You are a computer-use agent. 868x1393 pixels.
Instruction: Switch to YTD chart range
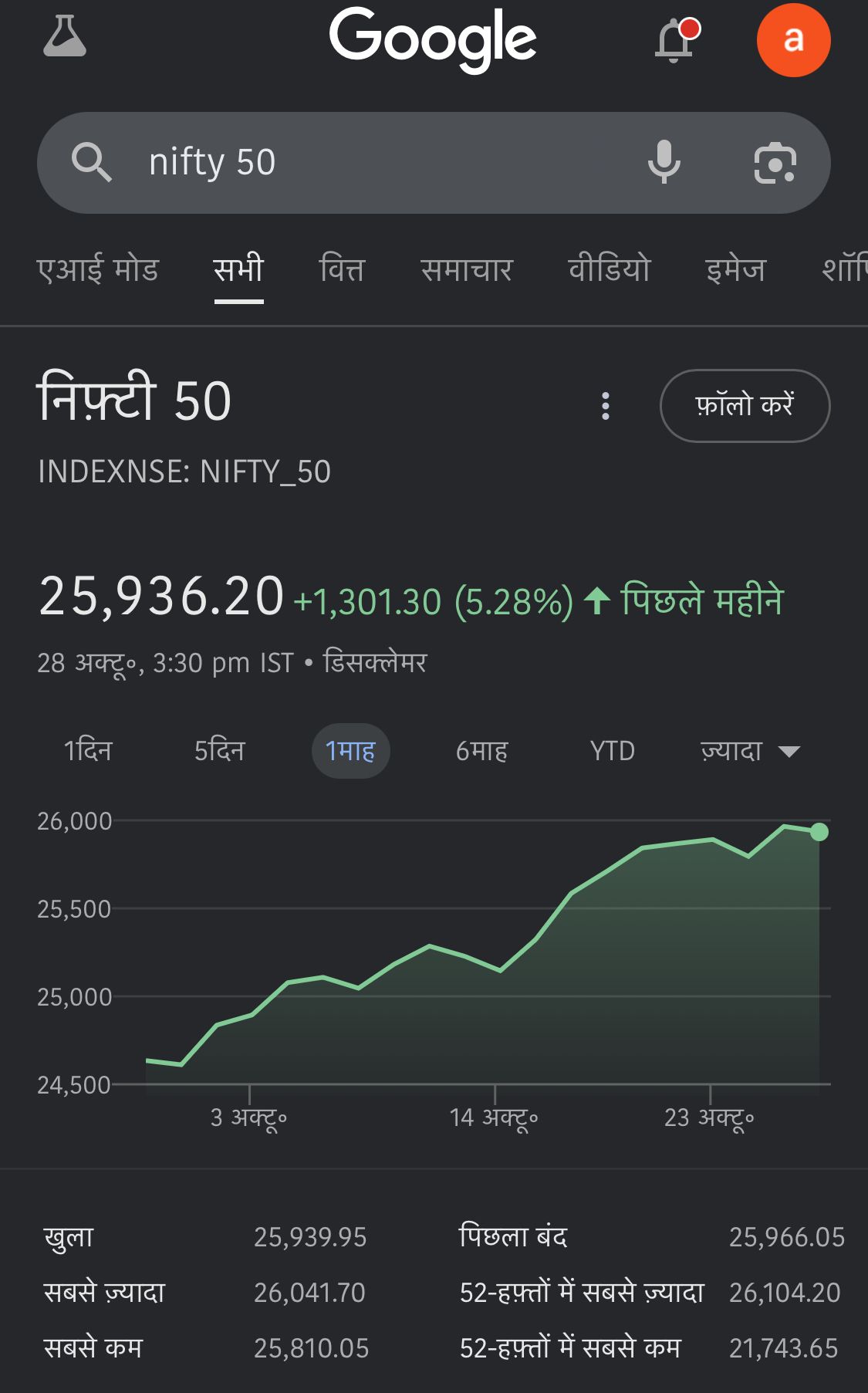pos(612,751)
